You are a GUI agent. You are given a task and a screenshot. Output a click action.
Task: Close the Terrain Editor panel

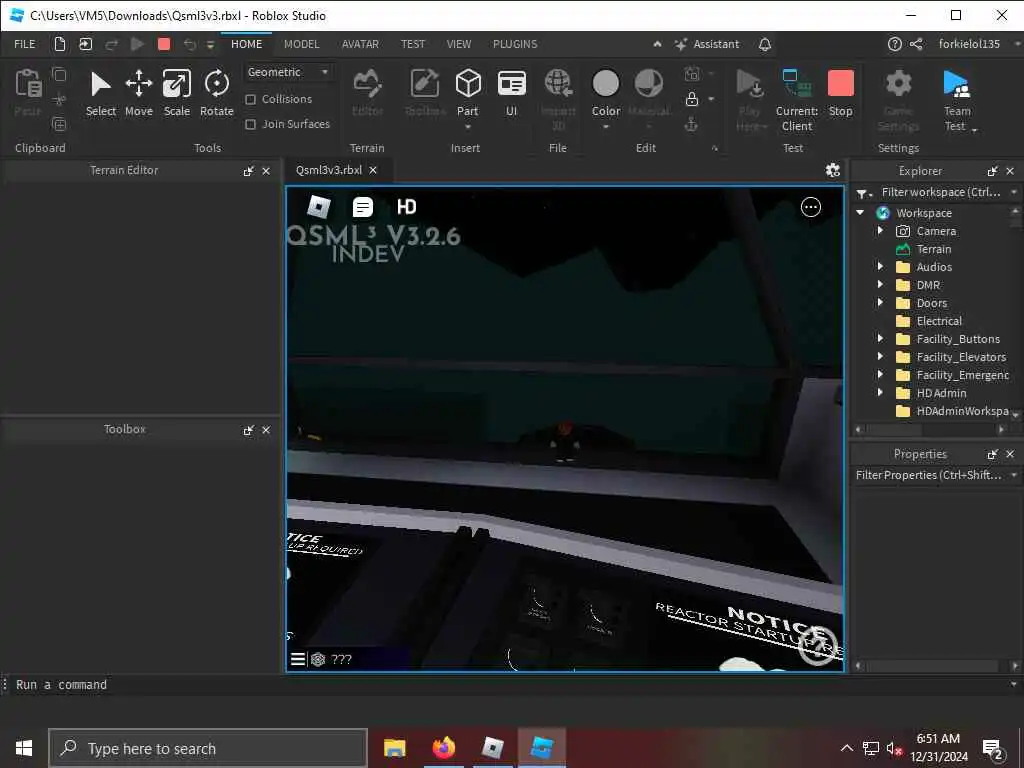click(266, 171)
